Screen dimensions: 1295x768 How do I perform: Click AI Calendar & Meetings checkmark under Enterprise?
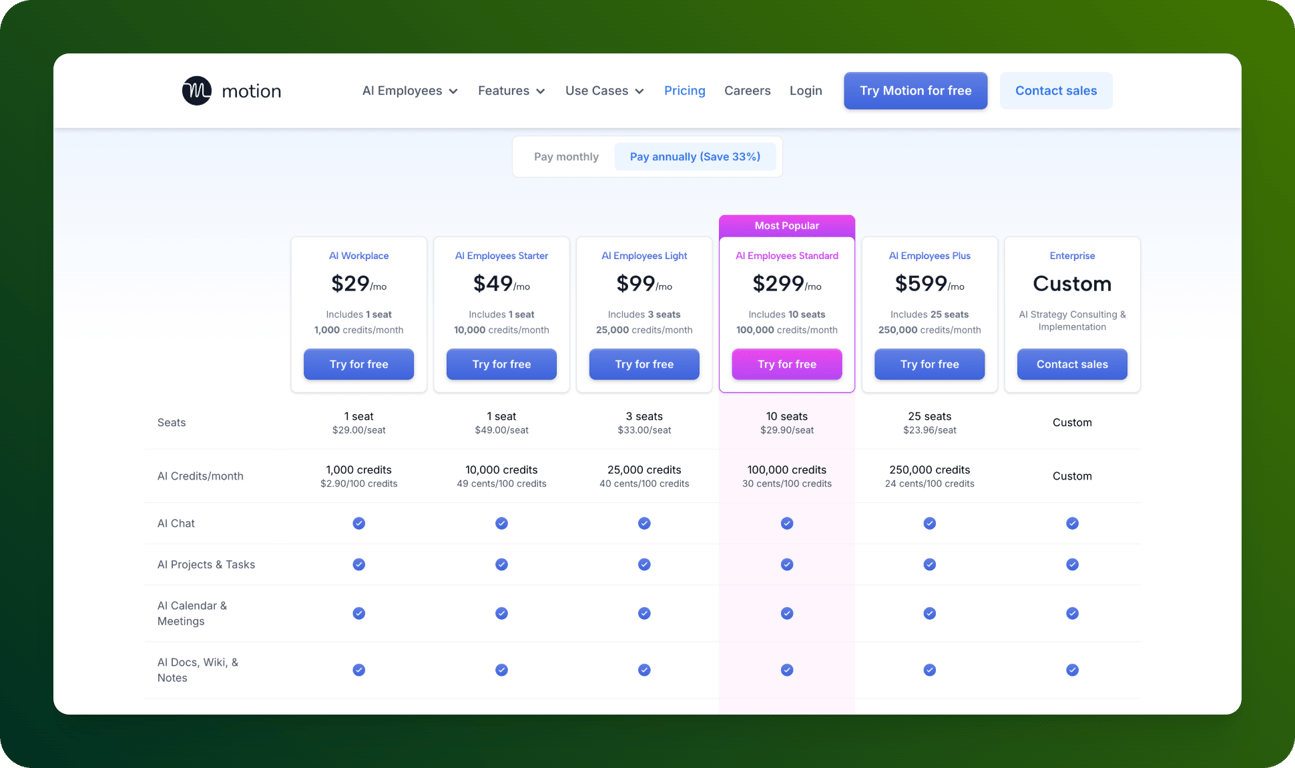coord(1072,613)
